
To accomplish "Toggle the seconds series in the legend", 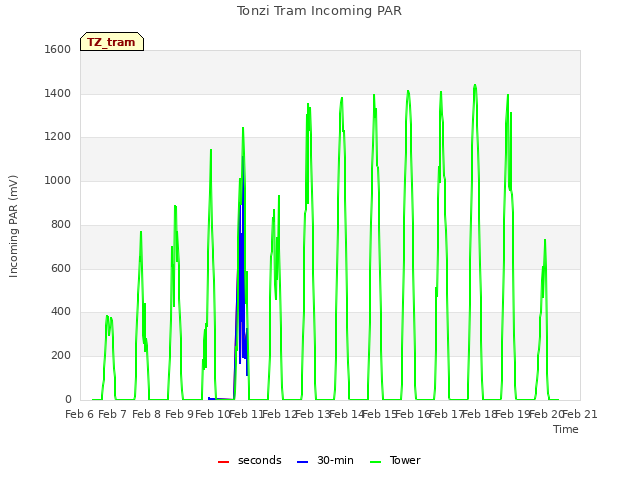I will (x=250, y=461).
